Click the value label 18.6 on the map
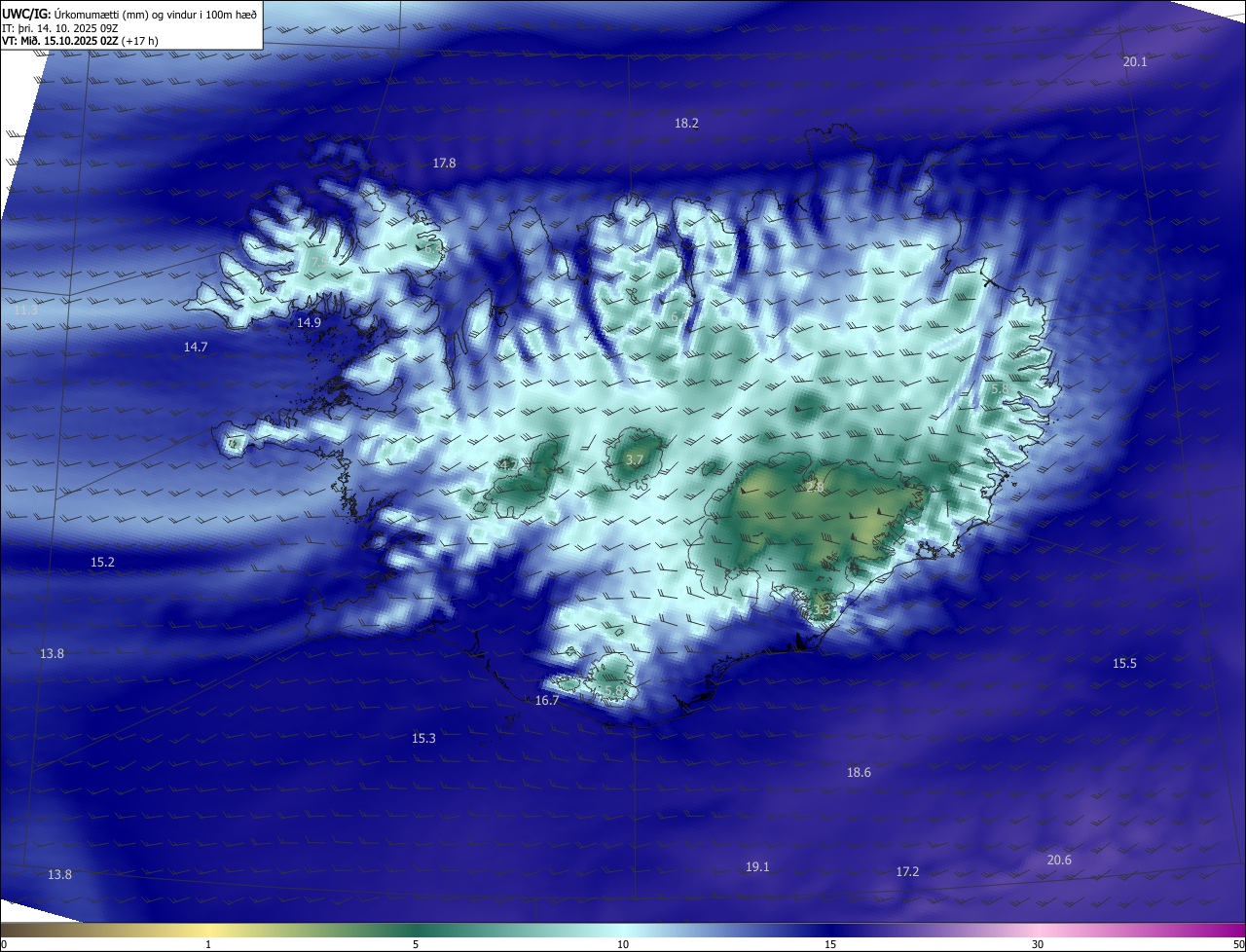This screenshot has height=952, width=1246. click(x=859, y=773)
